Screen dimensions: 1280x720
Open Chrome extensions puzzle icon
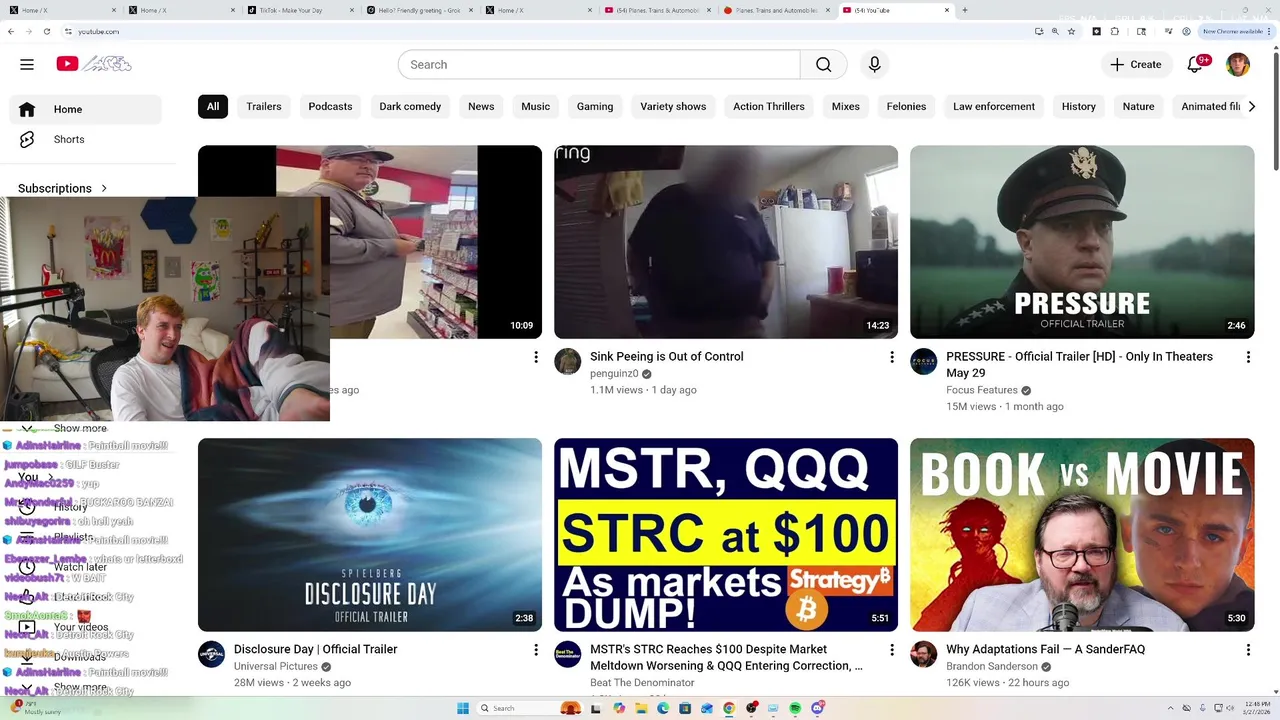pos(1115,31)
